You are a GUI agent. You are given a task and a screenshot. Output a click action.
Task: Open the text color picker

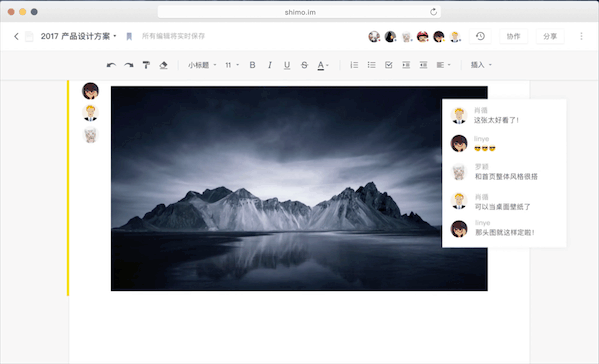[323, 65]
